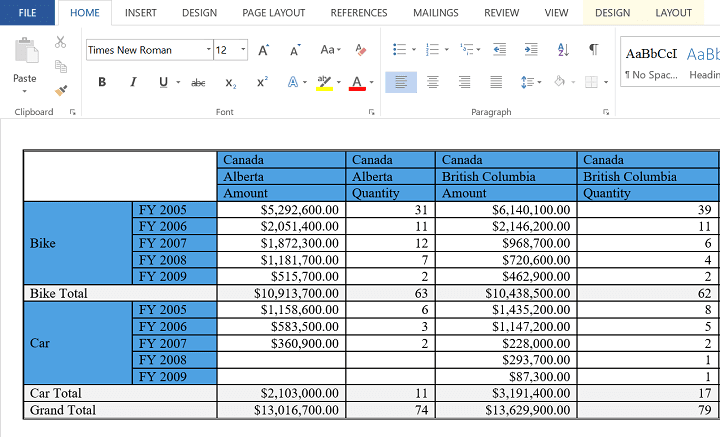Screen dimensions: 720x437
Task: Toggle Italic formatting
Action: 133,82
